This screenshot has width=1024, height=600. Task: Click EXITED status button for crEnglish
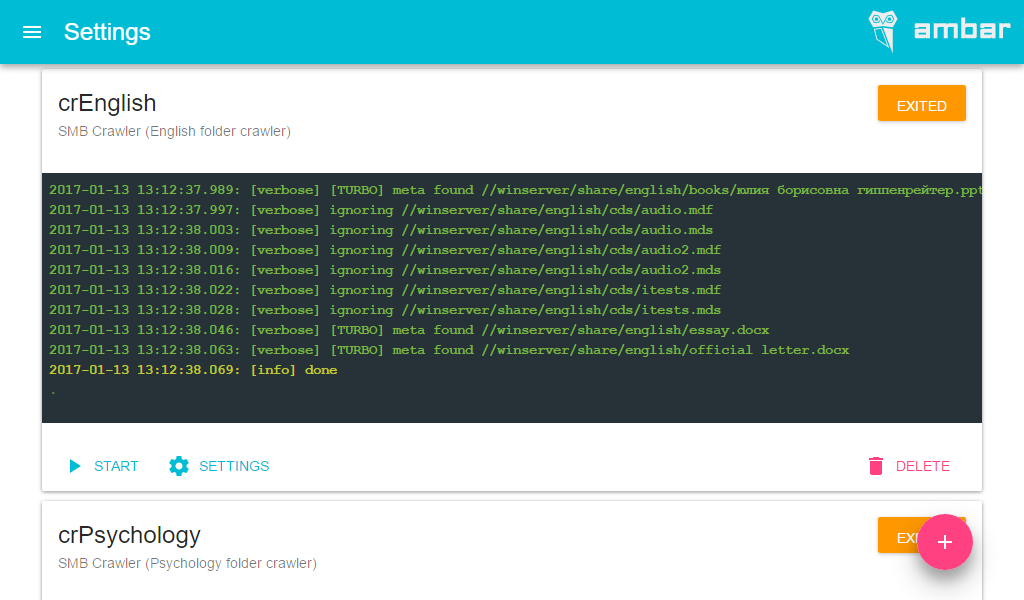[921, 103]
